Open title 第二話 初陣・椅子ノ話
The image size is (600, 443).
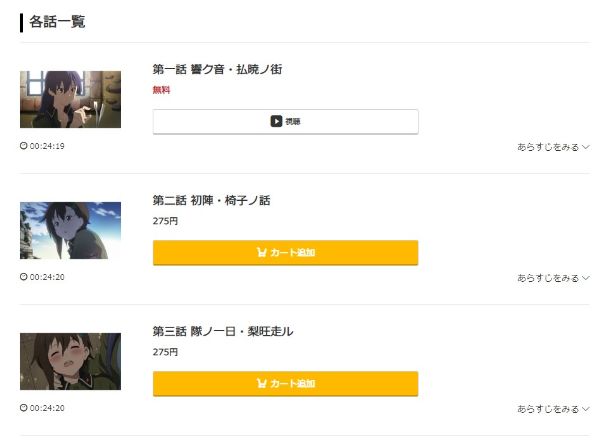[x=211, y=200]
